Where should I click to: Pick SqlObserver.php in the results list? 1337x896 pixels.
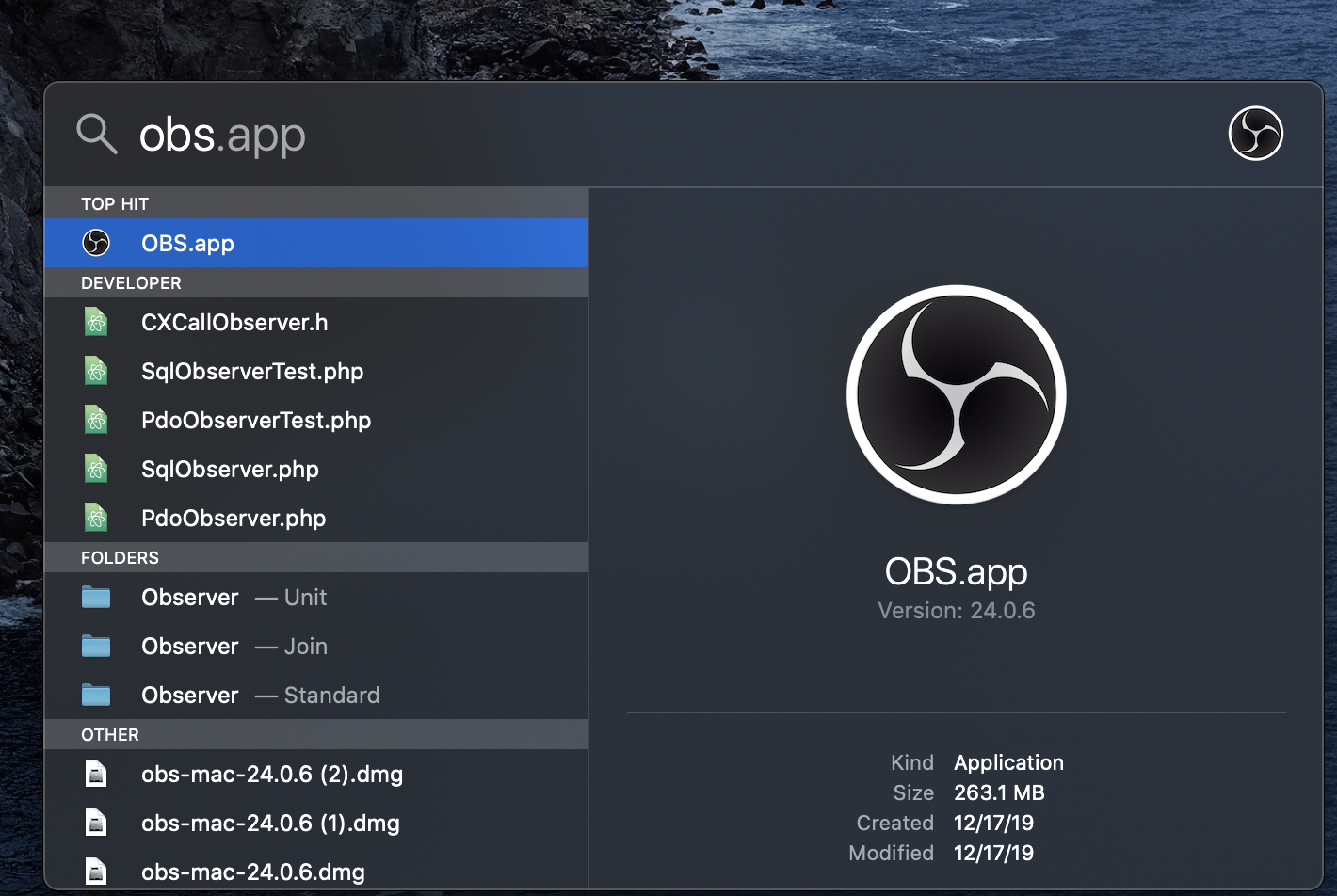315,469
